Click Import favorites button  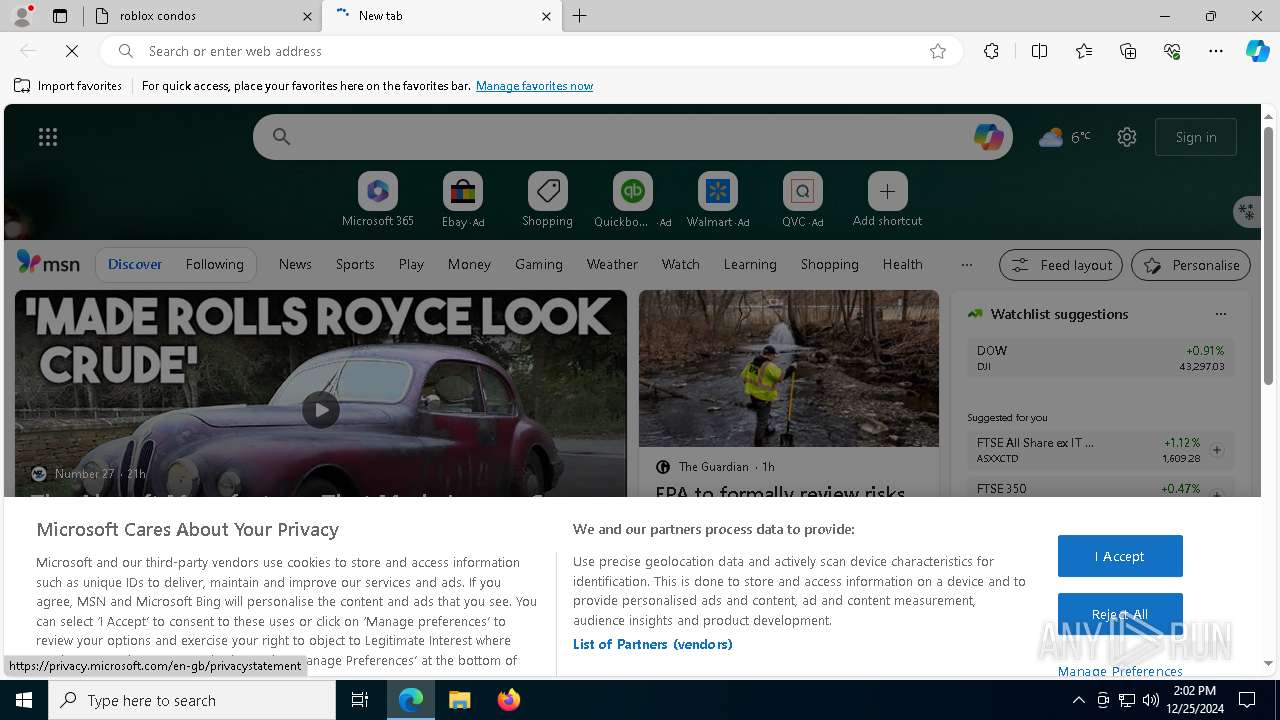click(x=68, y=86)
